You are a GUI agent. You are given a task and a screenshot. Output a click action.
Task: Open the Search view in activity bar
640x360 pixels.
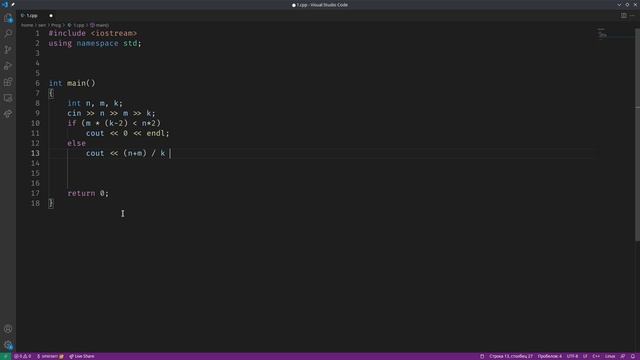click(8, 33)
